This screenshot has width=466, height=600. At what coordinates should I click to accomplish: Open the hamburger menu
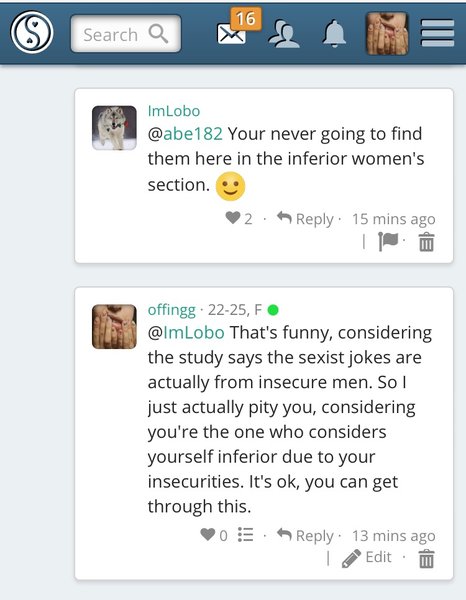(x=437, y=33)
